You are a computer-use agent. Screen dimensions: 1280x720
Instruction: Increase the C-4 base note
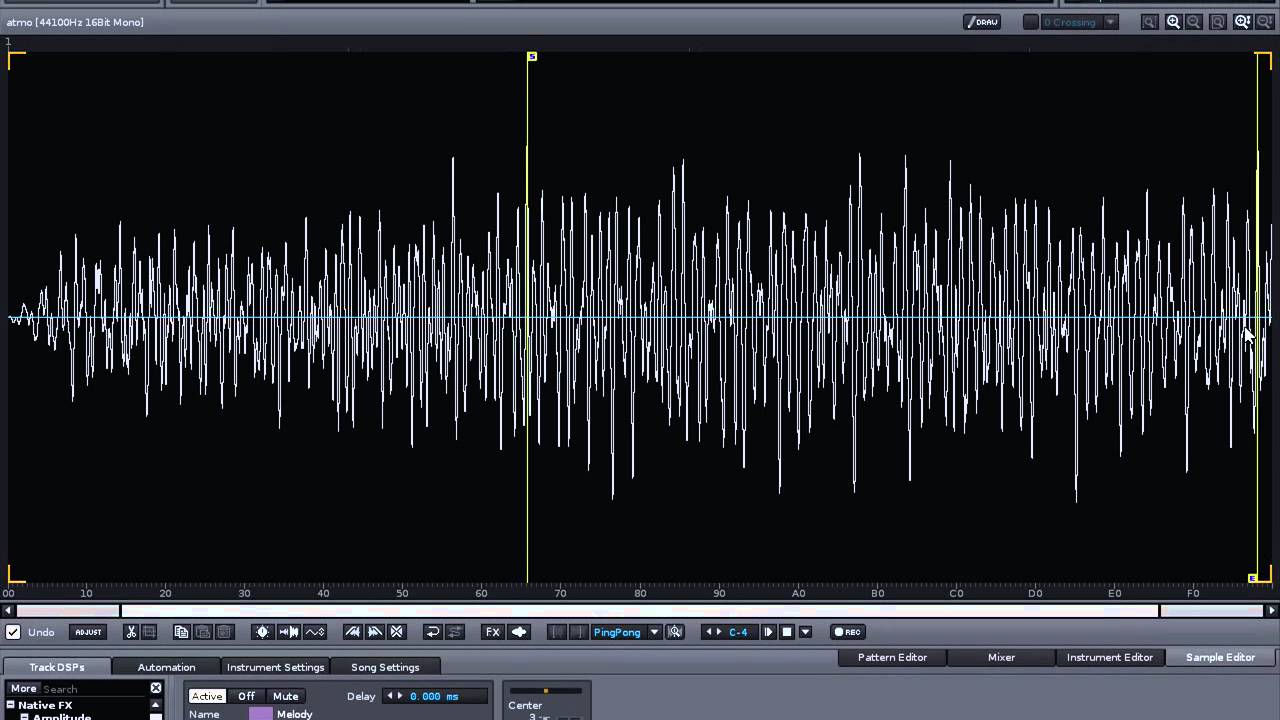(719, 632)
